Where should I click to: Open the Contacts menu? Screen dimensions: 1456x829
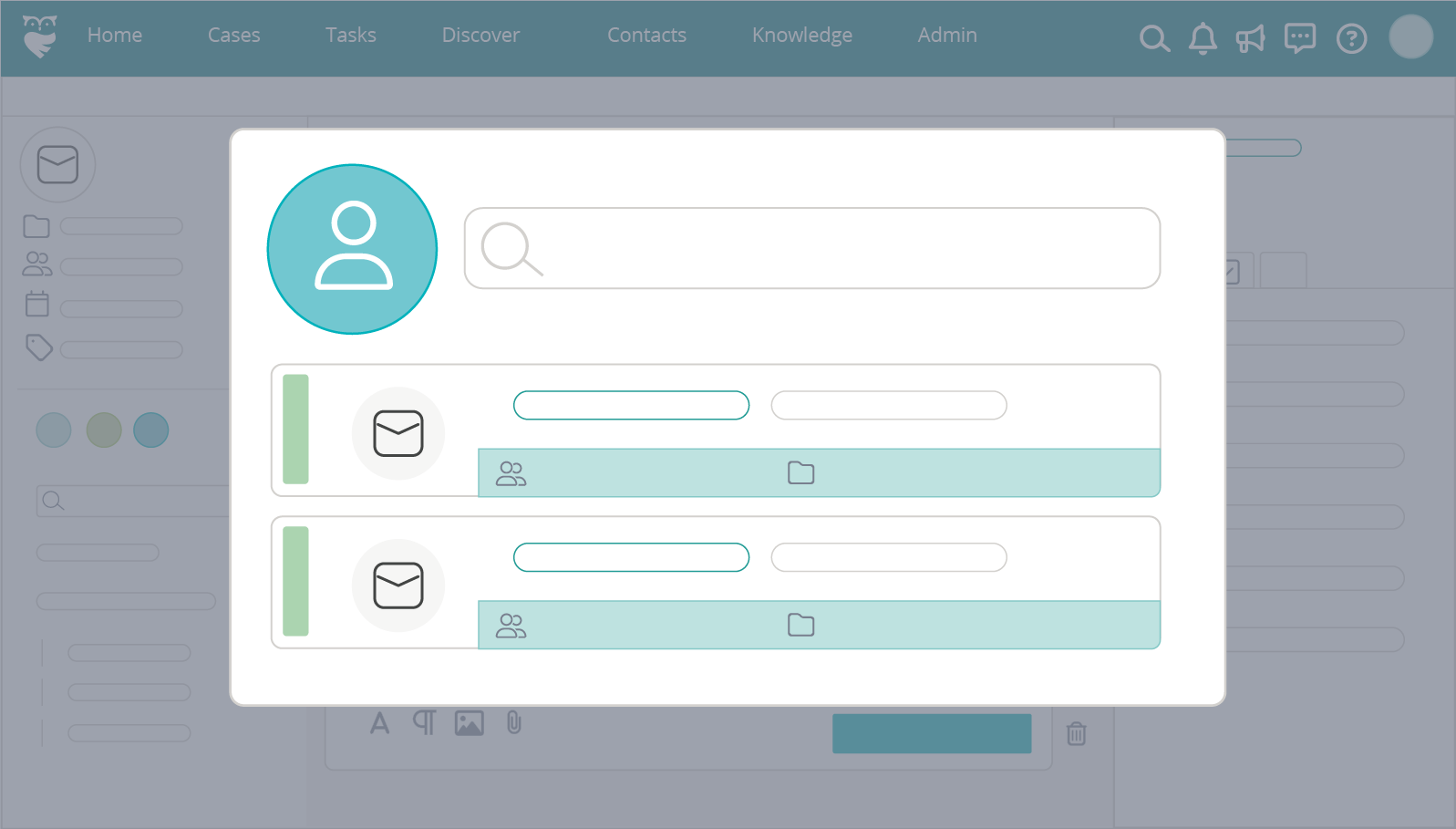pyautogui.click(x=646, y=36)
